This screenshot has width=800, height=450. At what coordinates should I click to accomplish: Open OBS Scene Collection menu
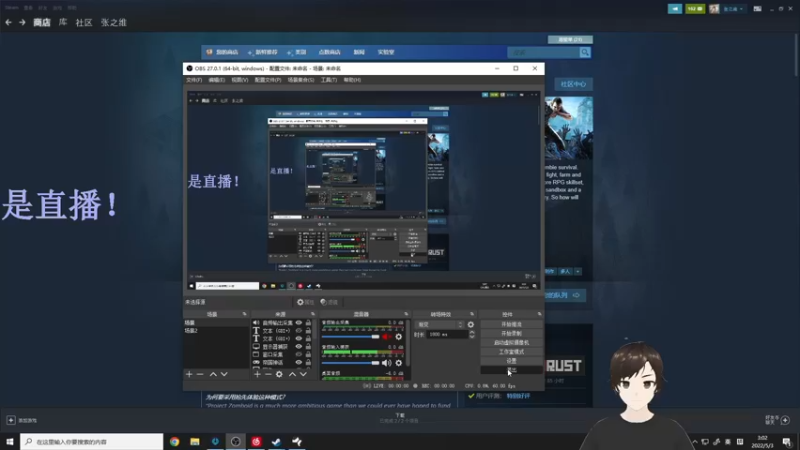tap(301, 80)
